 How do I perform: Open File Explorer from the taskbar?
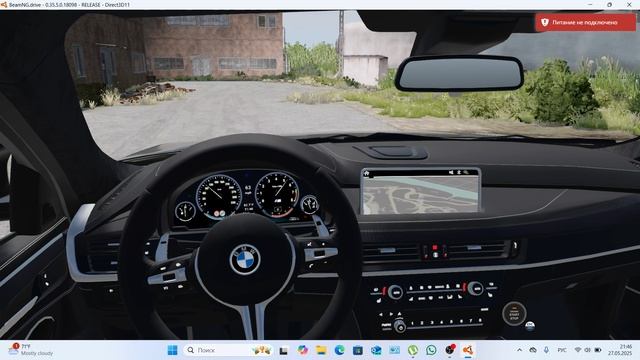point(321,350)
